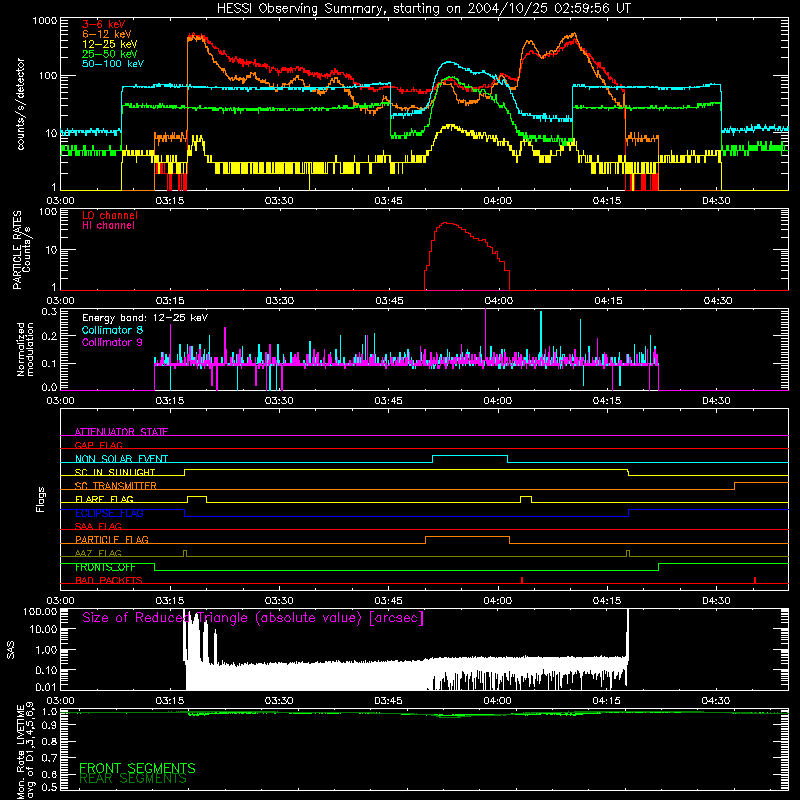Click the BAD PACKETS flag label
Screen dimensions: 800x800
[x=109, y=580]
